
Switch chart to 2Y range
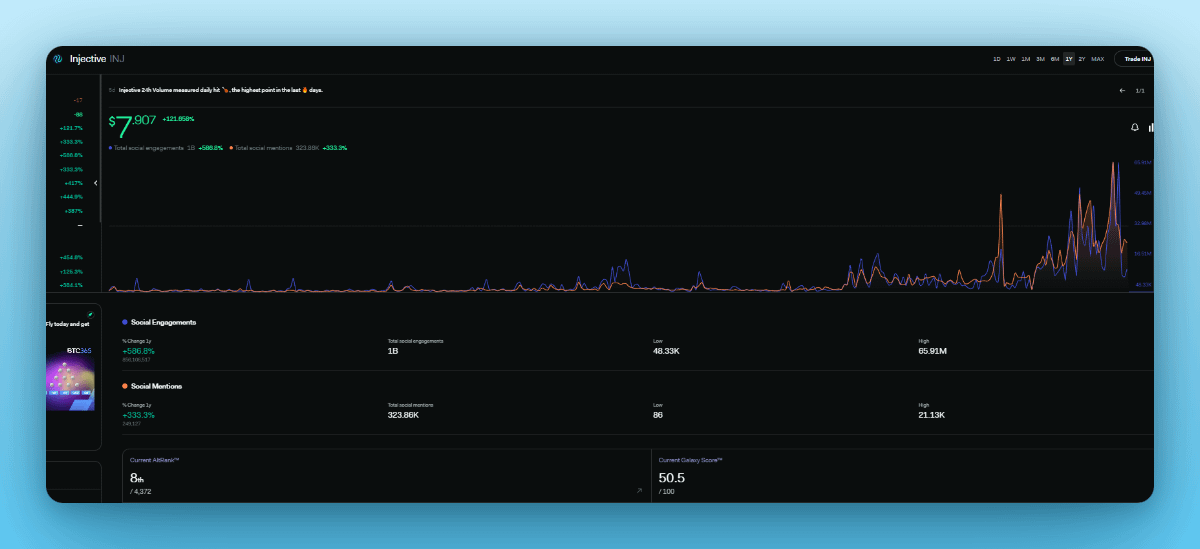(x=1081, y=59)
